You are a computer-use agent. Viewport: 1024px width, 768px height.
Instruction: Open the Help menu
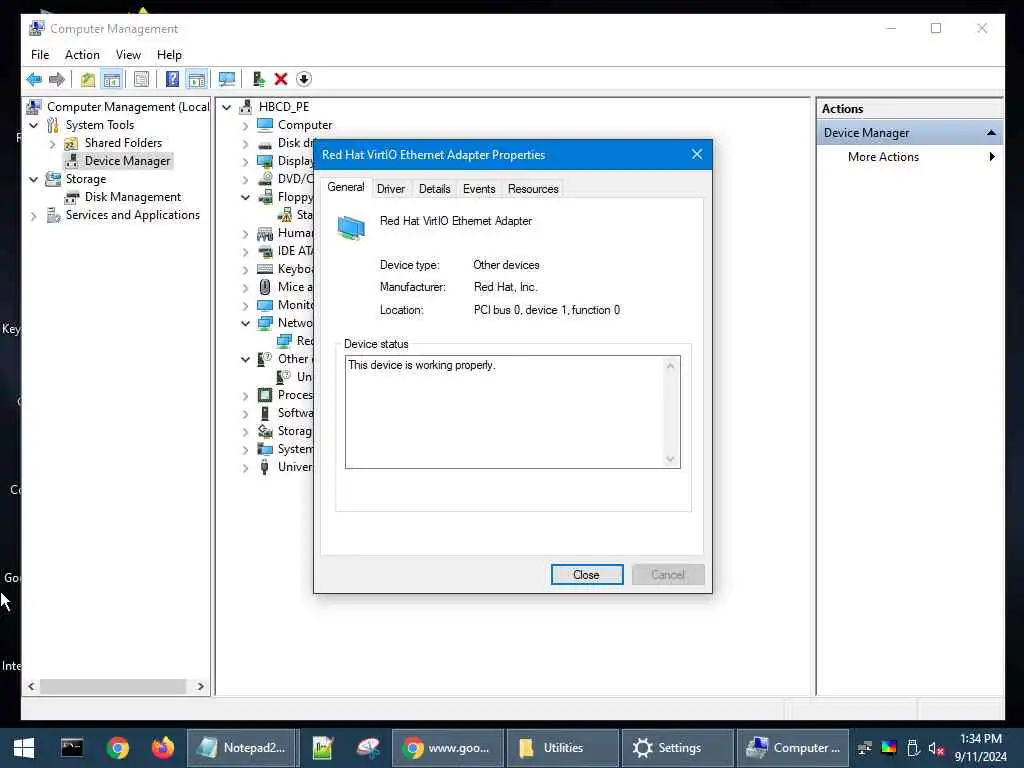[169, 55]
